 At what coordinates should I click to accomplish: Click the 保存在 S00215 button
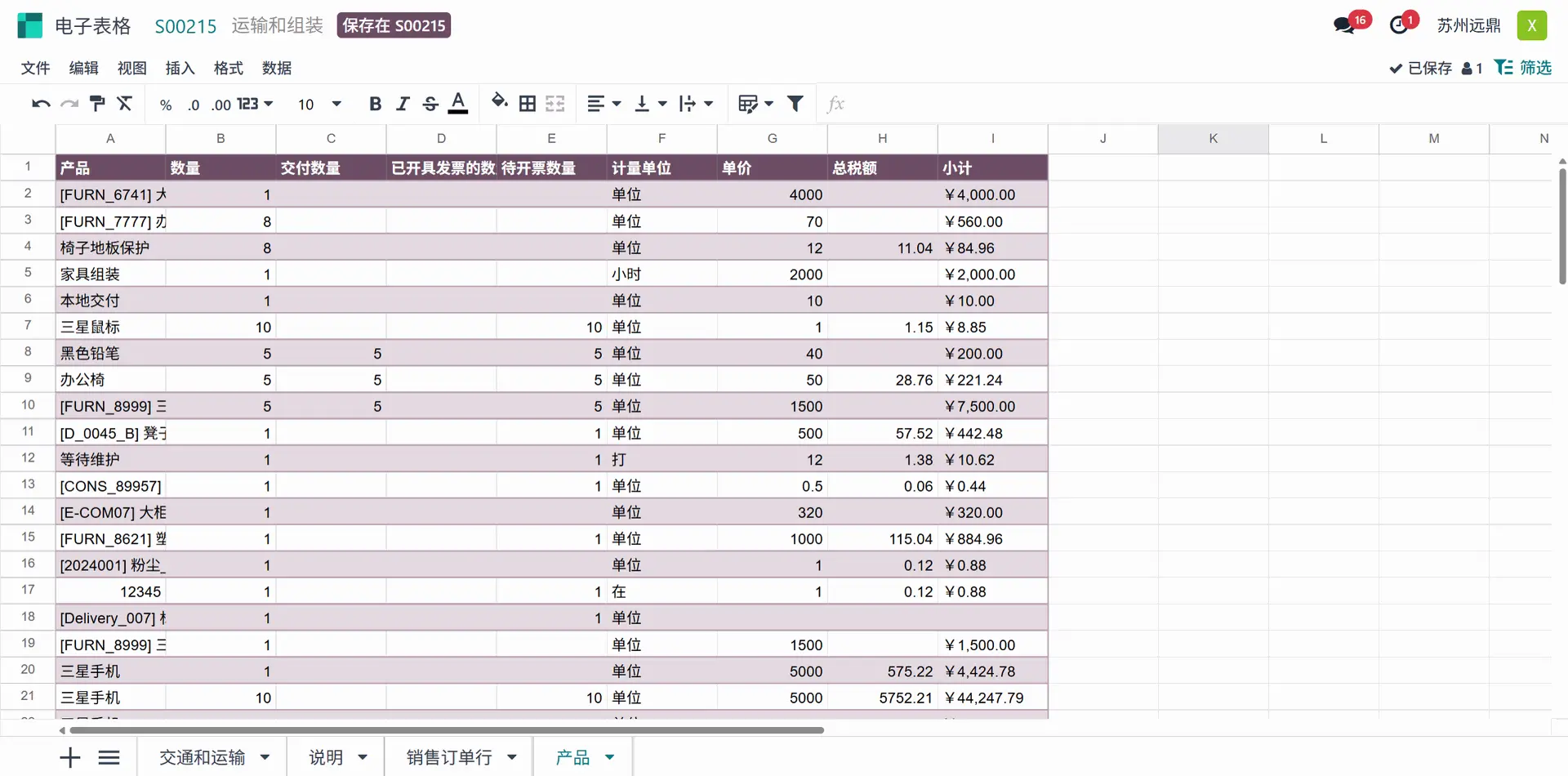[x=394, y=25]
